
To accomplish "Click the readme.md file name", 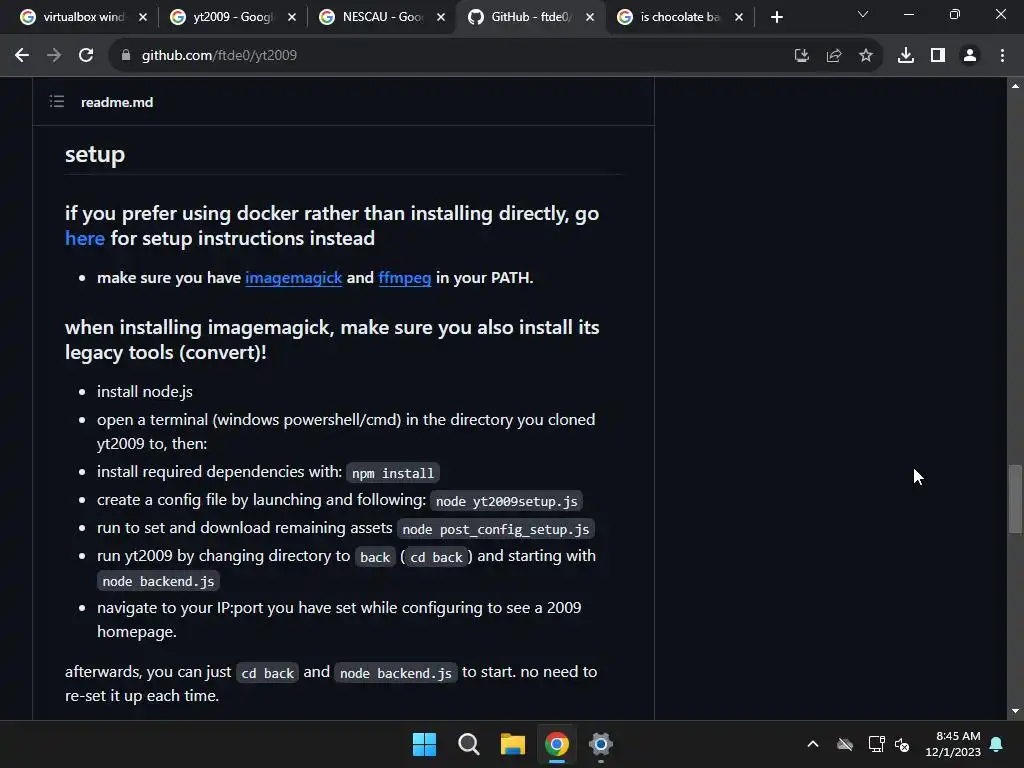I will coord(117,102).
